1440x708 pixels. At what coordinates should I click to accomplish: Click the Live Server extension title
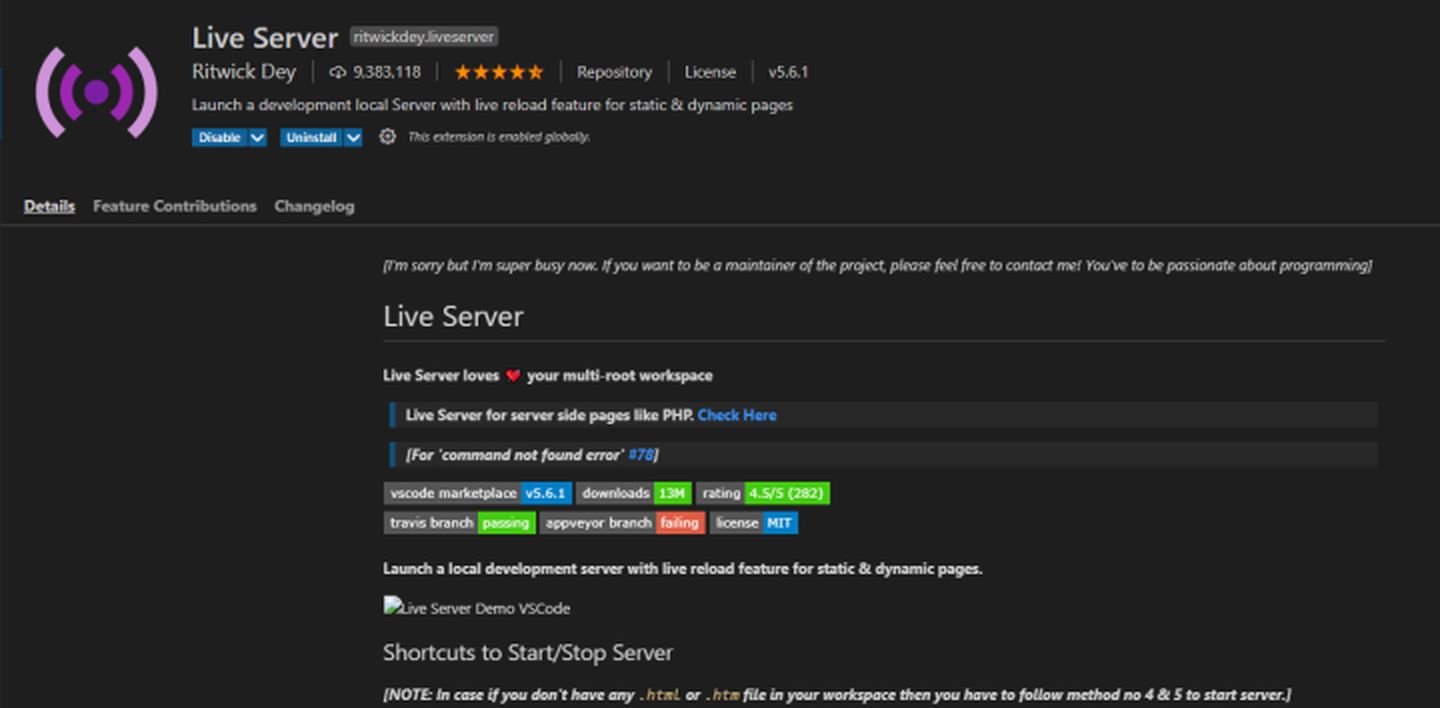265,38
